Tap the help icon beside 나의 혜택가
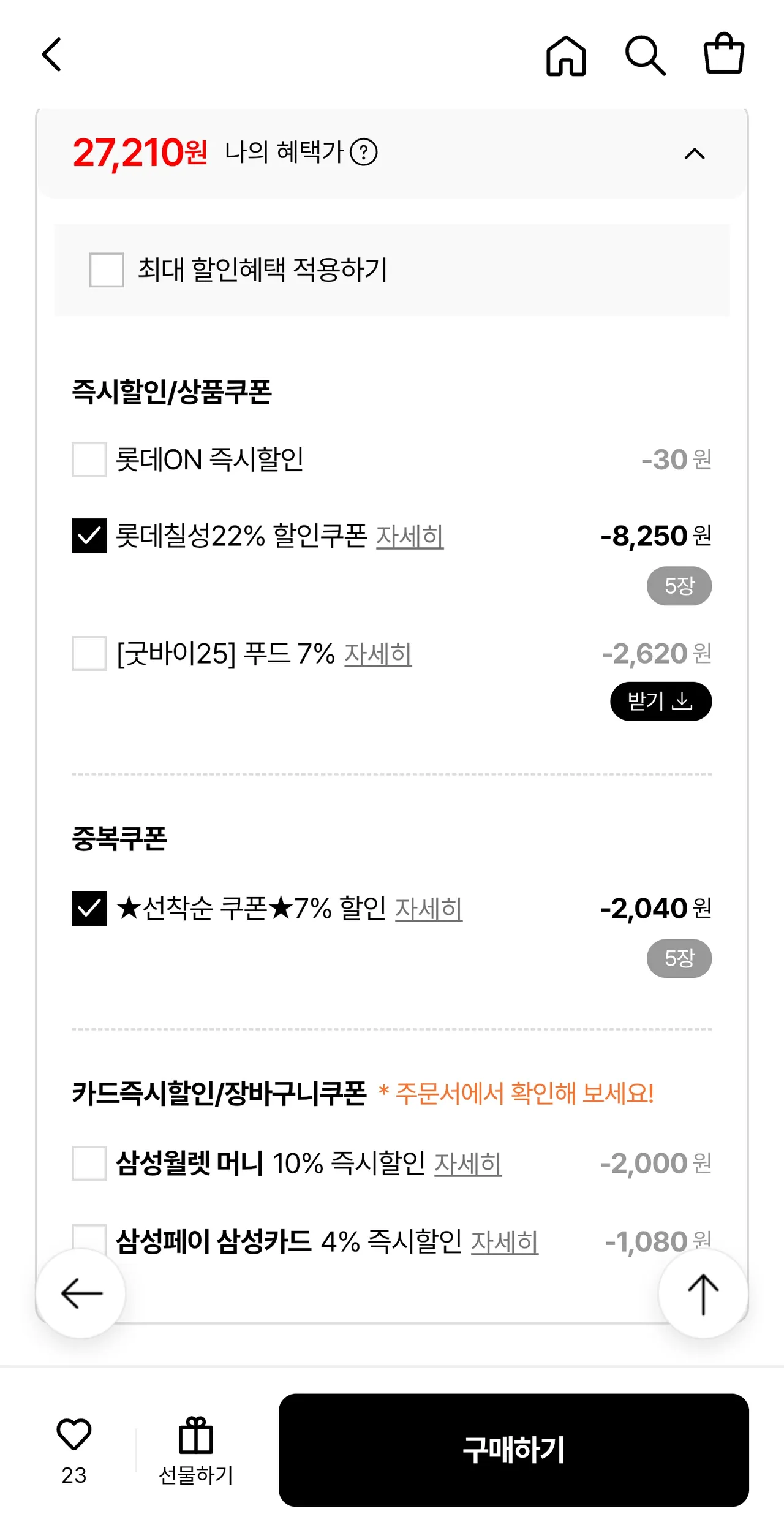 (364, 153)
